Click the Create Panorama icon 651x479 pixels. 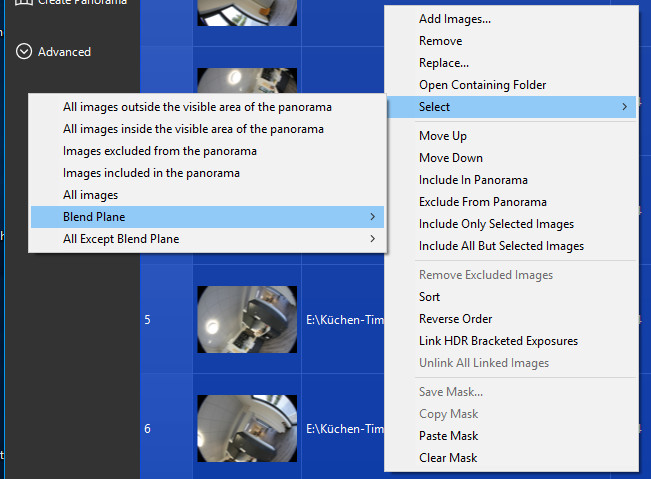(24, 3)
